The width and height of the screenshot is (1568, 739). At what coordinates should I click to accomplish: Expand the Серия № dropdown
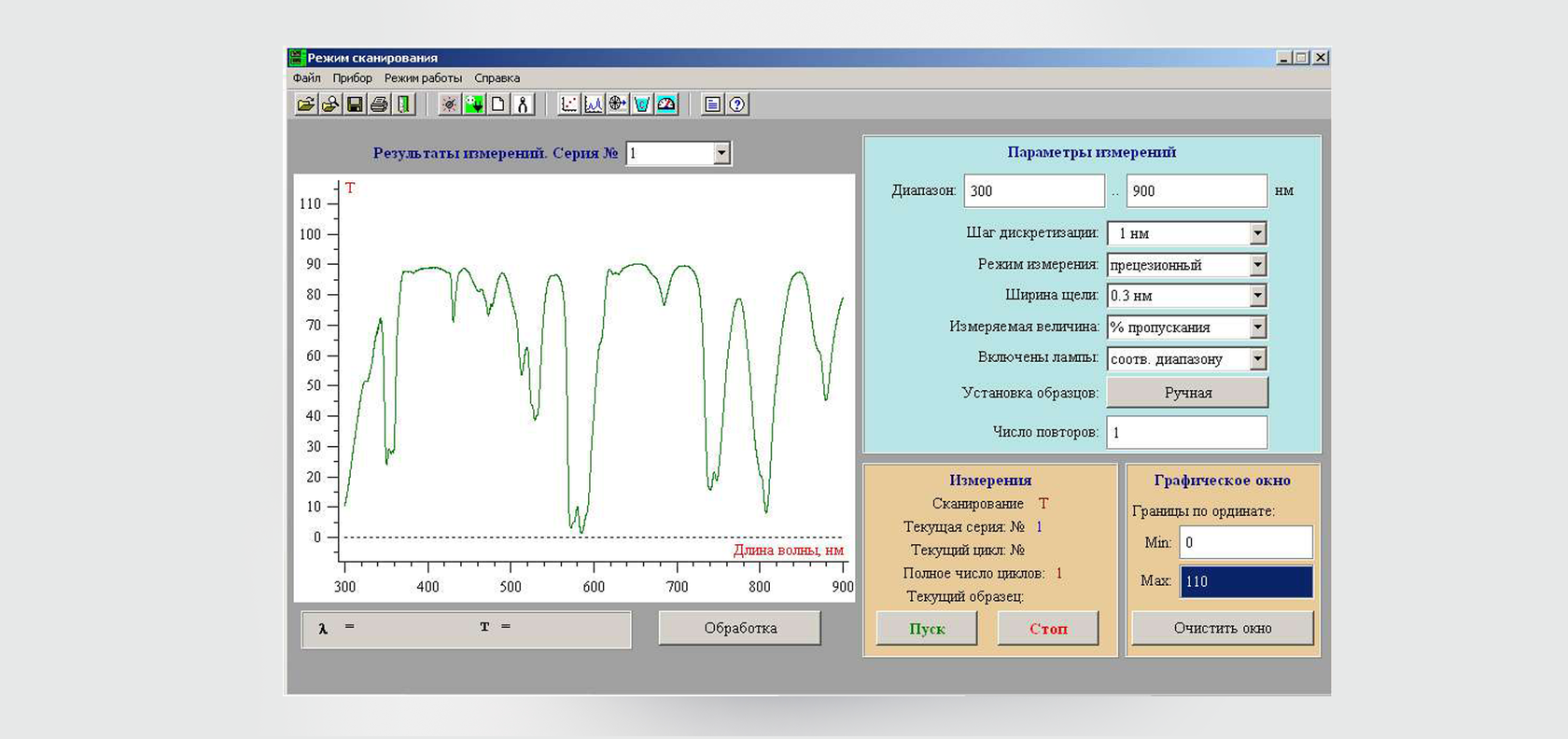click(721, 153)
